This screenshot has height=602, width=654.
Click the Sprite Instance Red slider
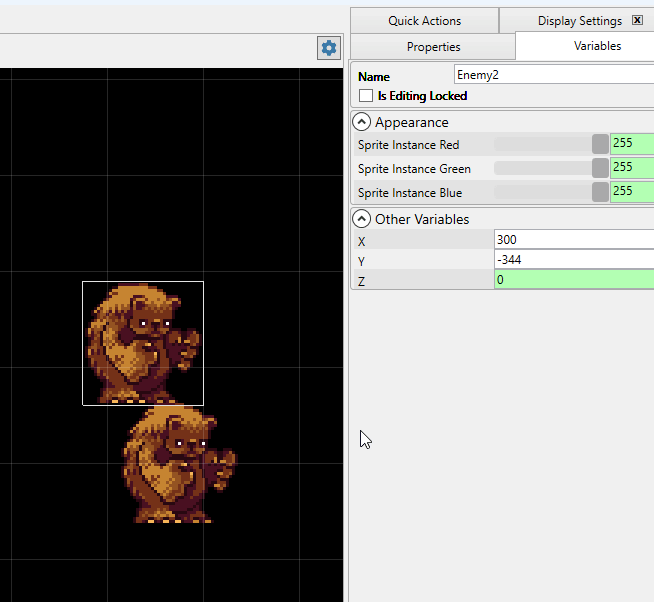click(x=551, y=144)
